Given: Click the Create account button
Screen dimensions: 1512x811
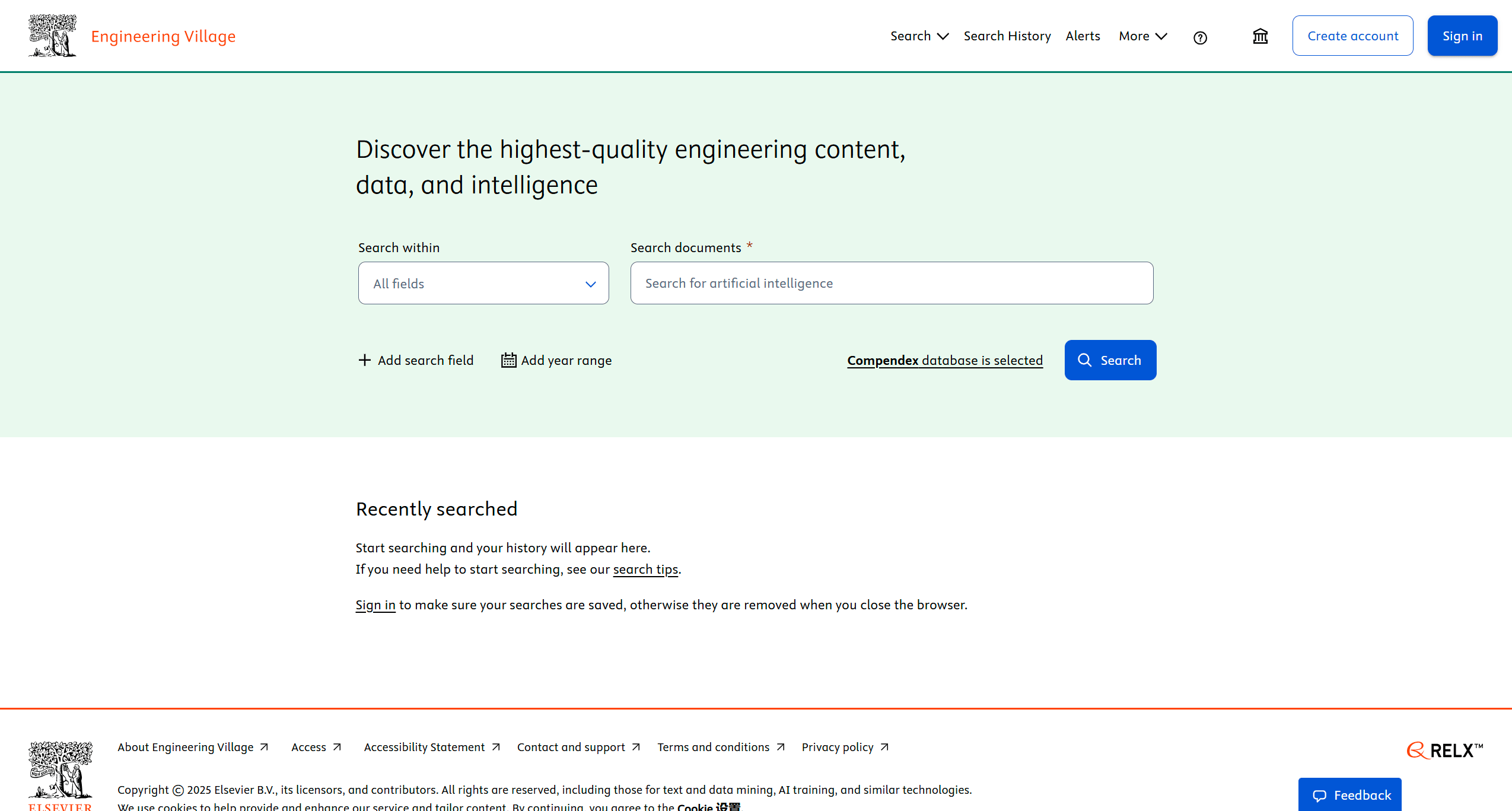Looking at the screenshot, I should 1352,36.
